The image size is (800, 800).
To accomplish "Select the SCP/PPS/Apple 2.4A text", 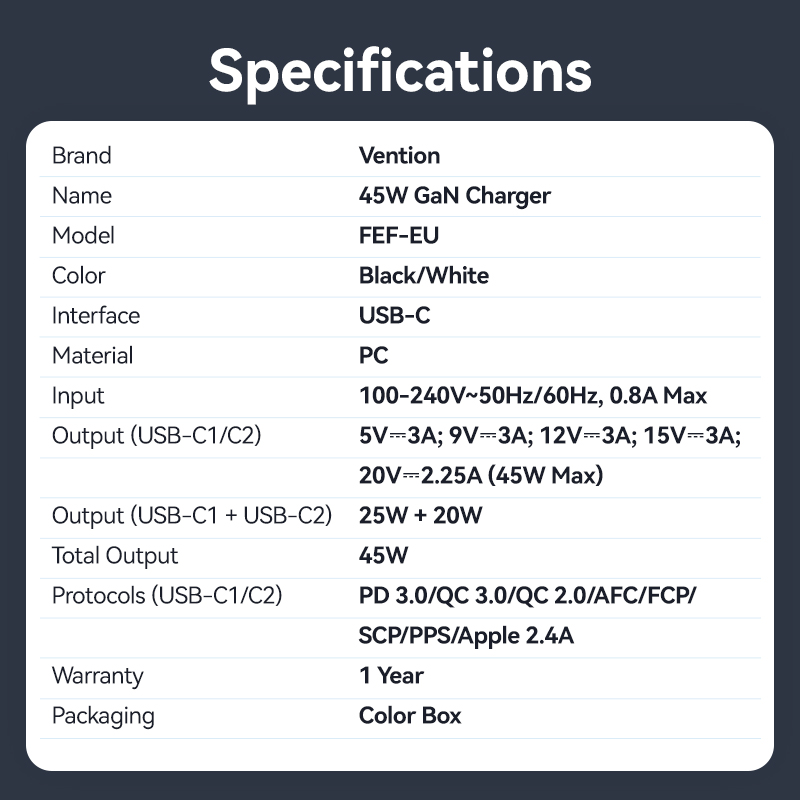I will click(x=466, y=636).
